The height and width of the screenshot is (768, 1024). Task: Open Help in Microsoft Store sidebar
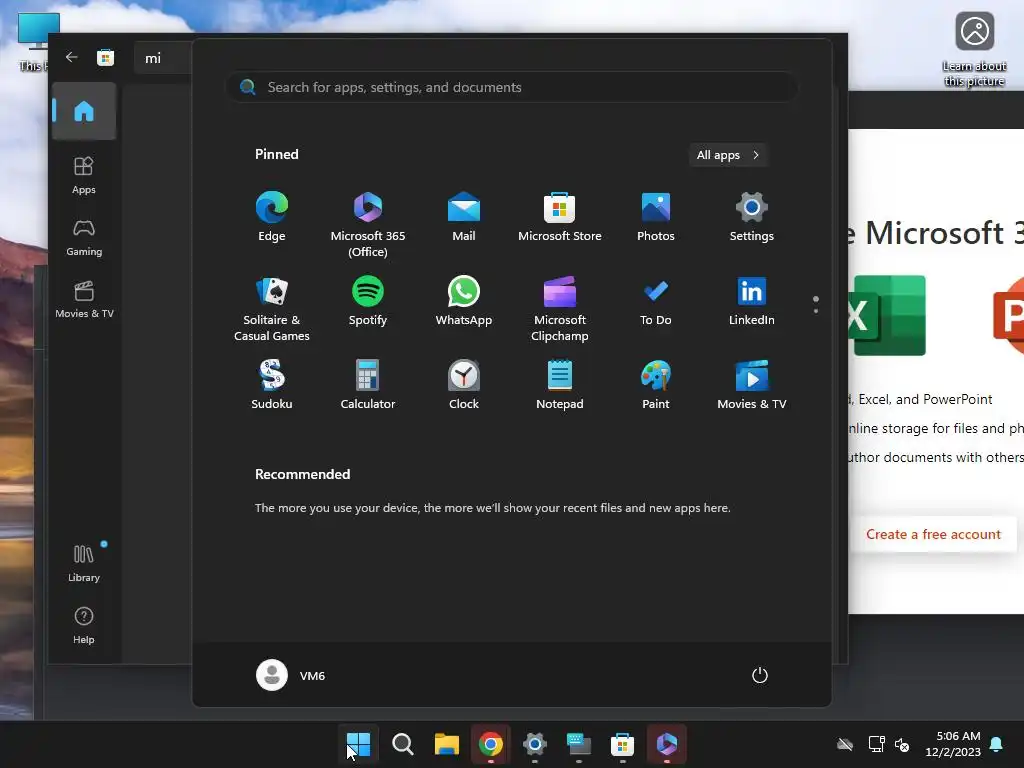tap(84, 626)
